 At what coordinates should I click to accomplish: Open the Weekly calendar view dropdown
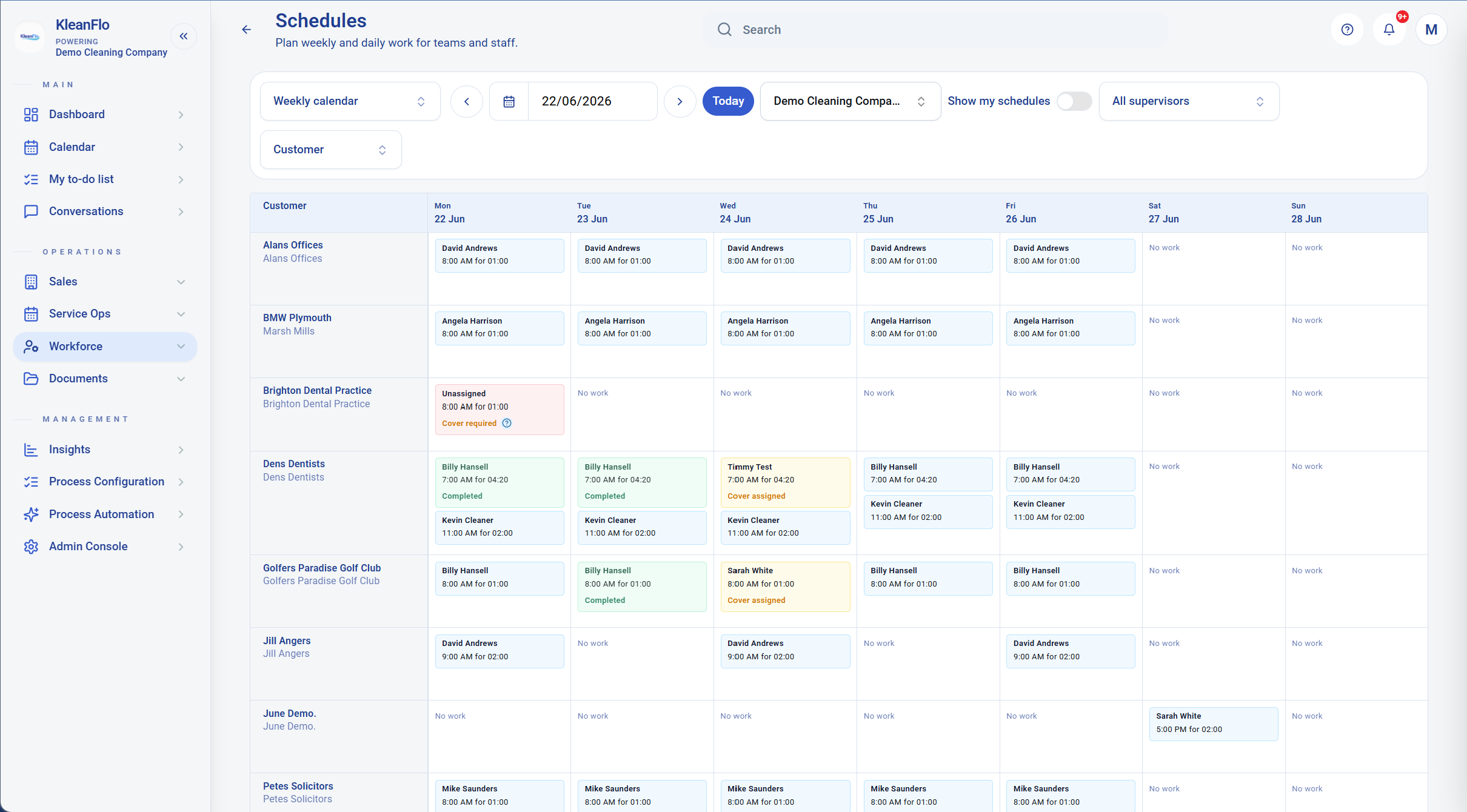pos(350,101)
